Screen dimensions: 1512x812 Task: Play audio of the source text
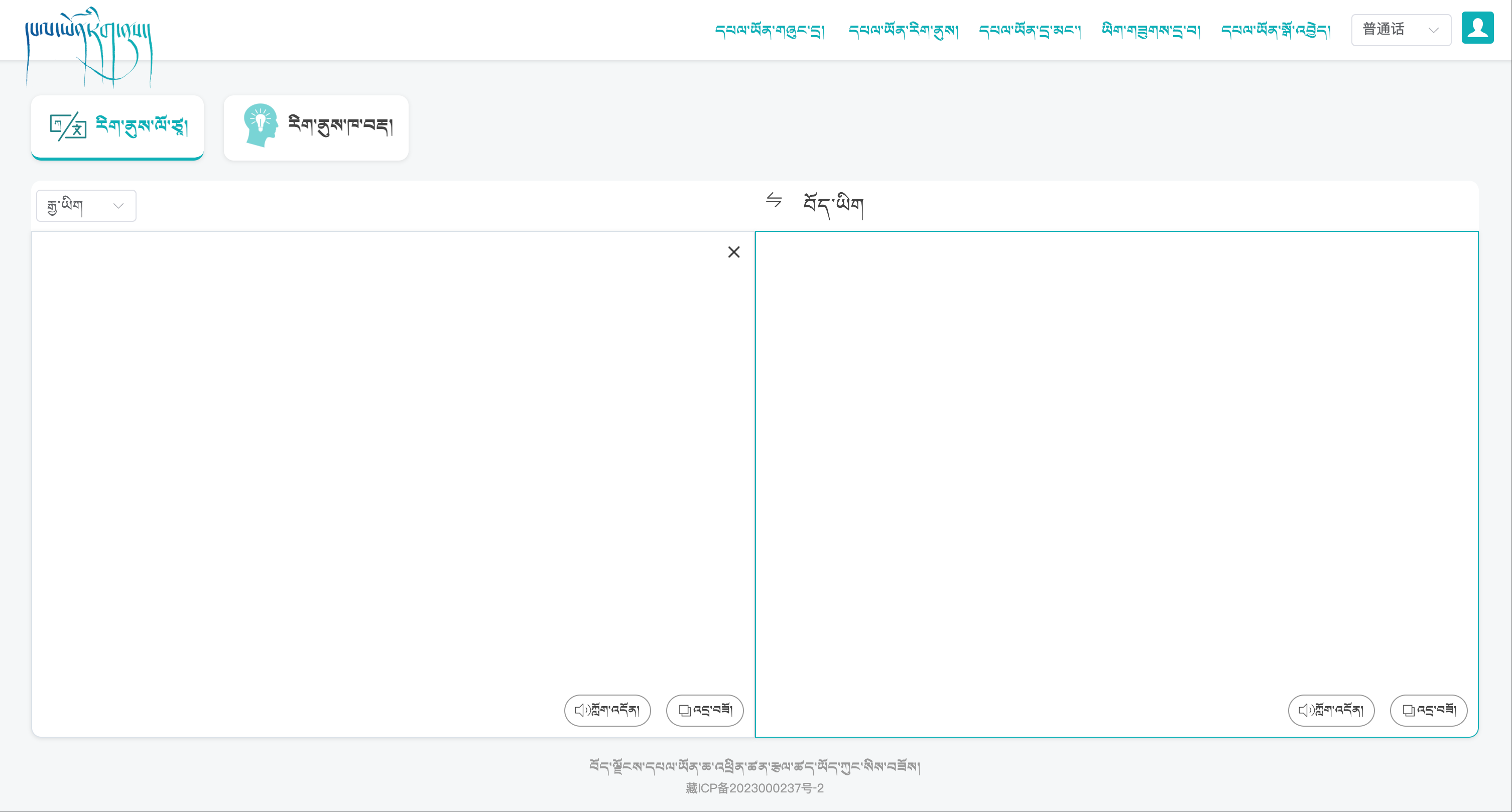coord(607,710)
